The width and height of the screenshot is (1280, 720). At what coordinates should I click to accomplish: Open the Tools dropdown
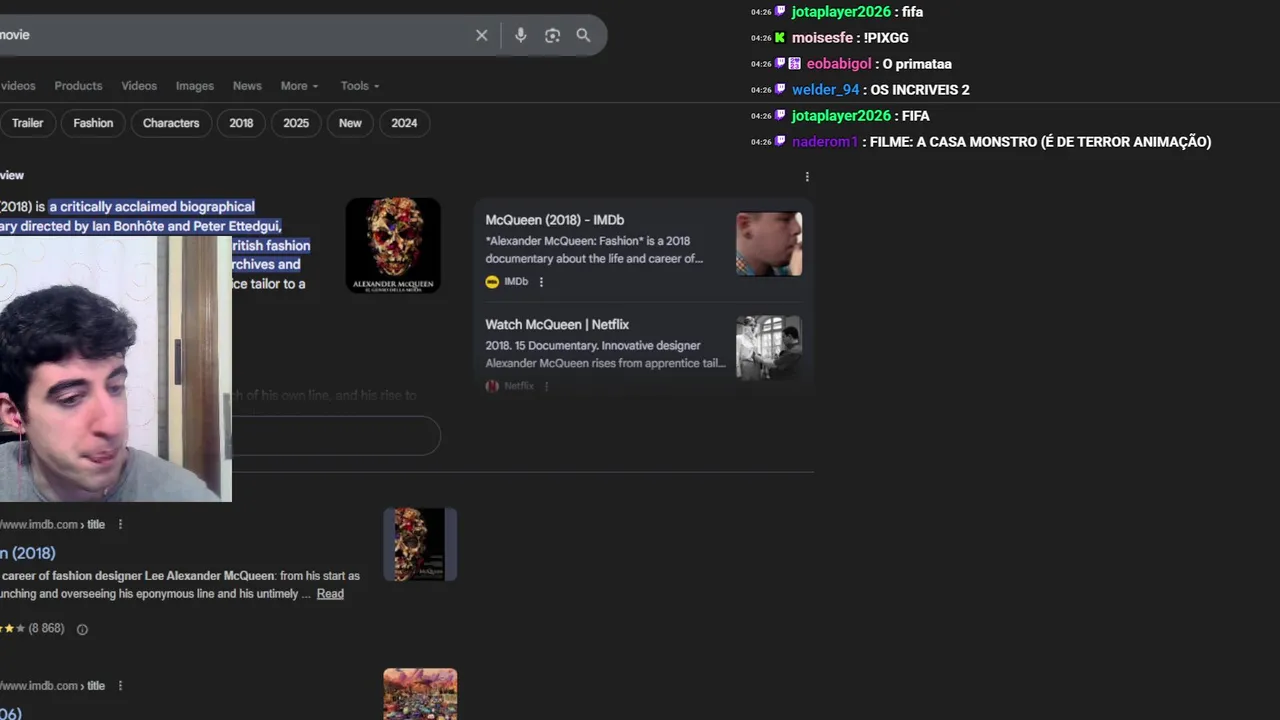[359, 86]
